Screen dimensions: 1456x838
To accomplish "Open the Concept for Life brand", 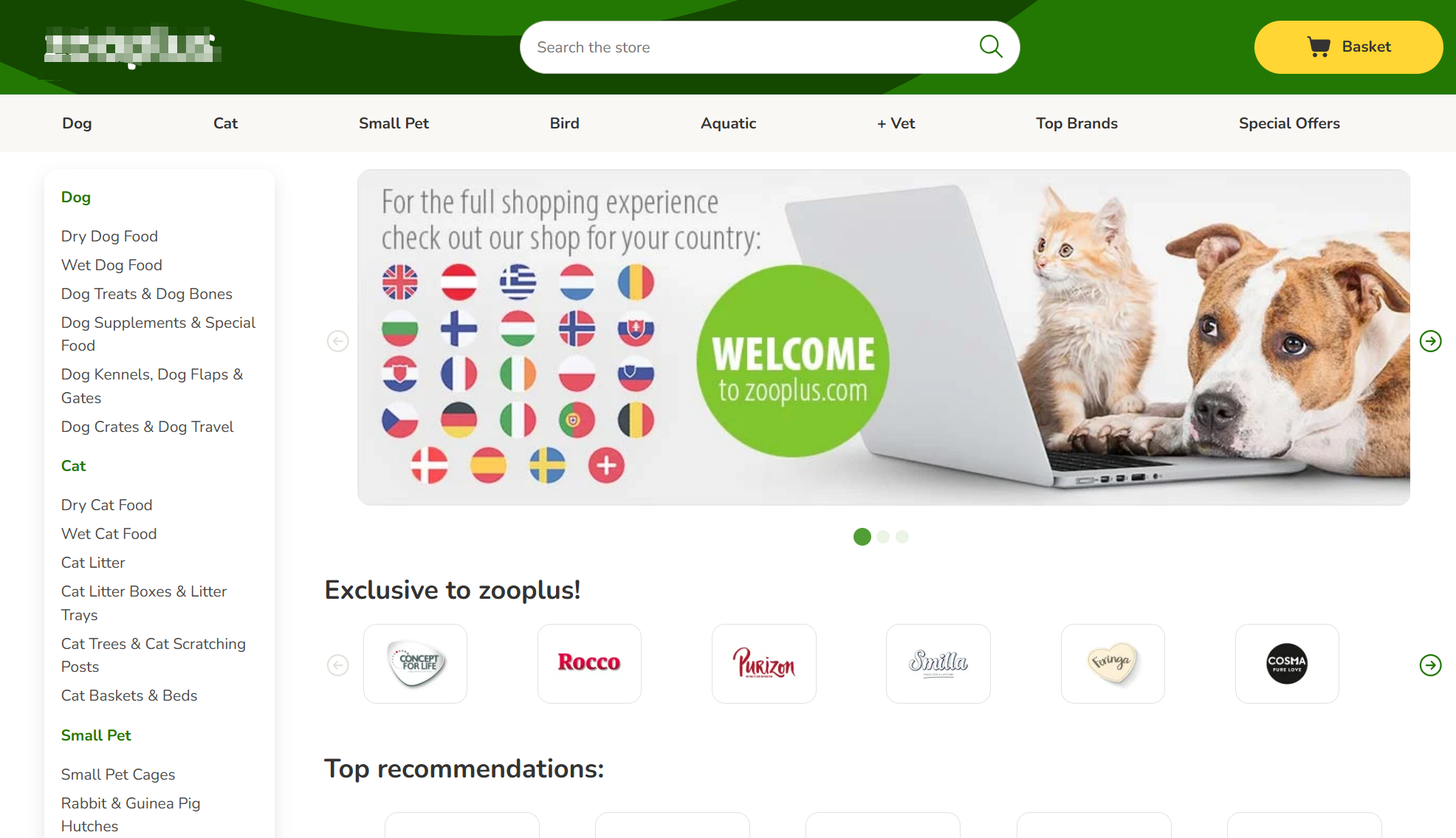I will (415, 663).
